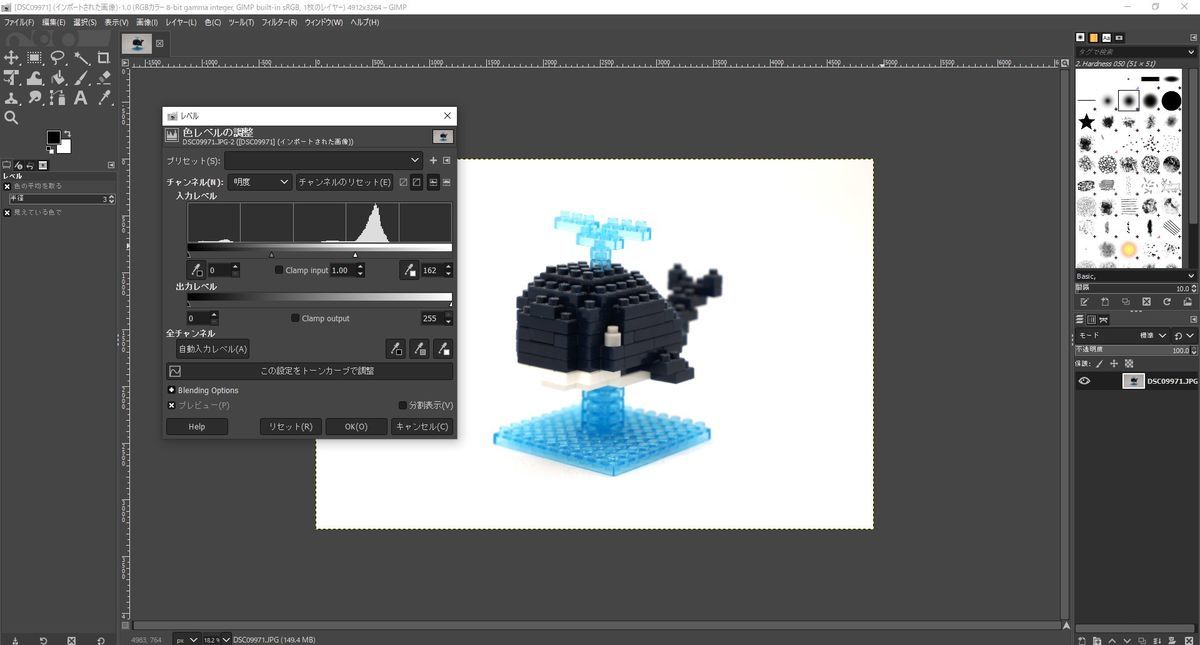The image size is (1200, 645).
Task: Select the Smudge tool
Action: pos(35,98)
